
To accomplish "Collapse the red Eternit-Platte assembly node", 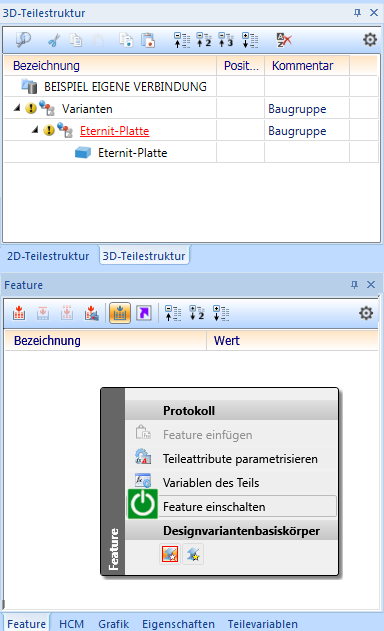I will [x=35, y=130].
